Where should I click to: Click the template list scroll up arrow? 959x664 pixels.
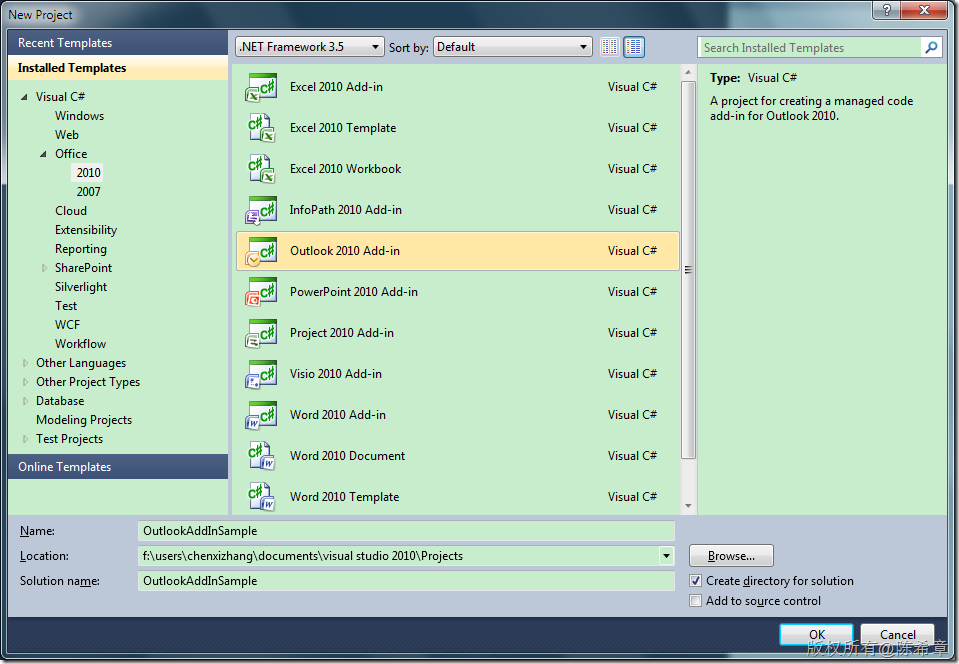coord(688,72)
